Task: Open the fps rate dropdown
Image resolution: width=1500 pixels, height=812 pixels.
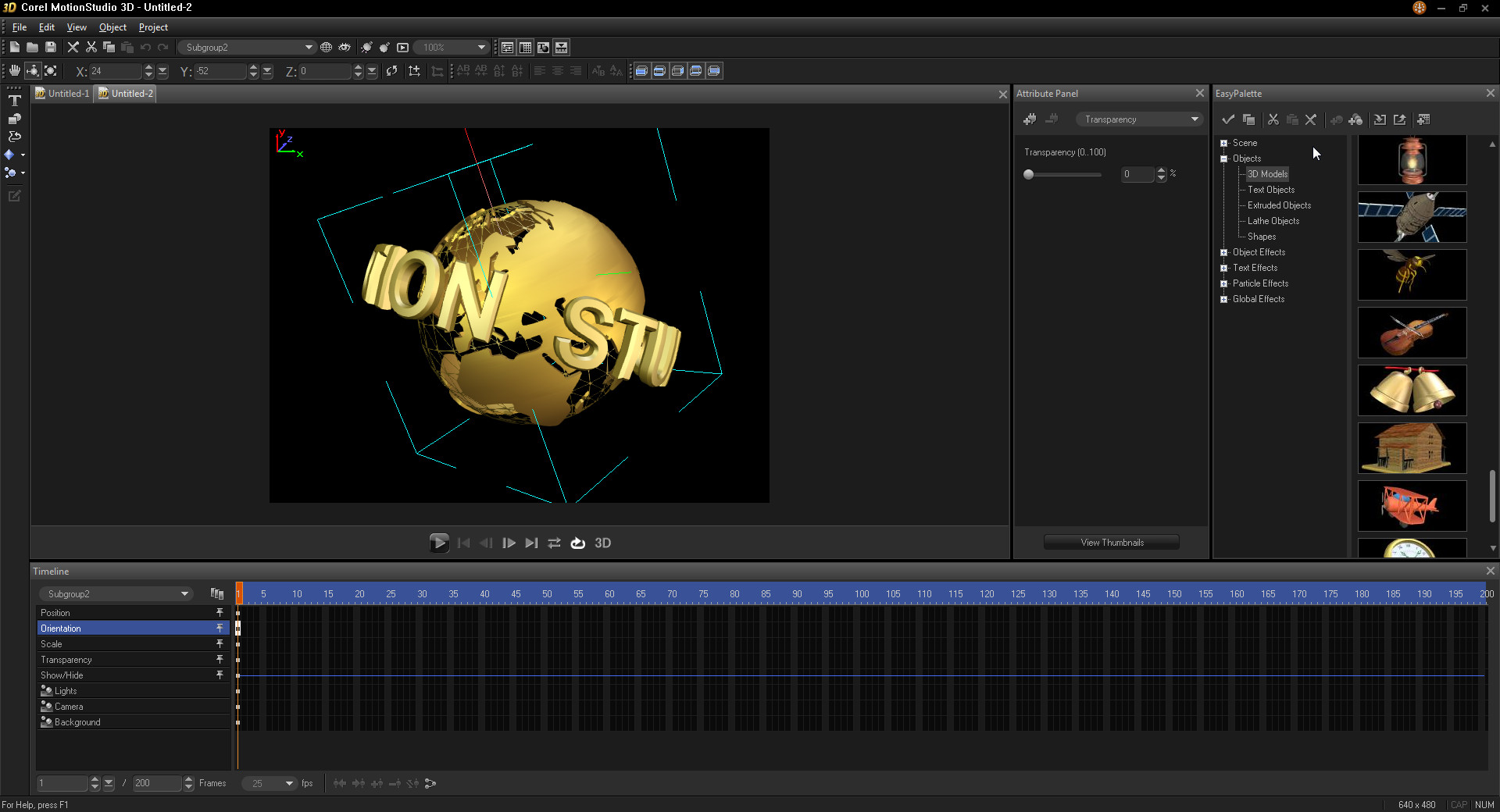Action: pos(289,783)
